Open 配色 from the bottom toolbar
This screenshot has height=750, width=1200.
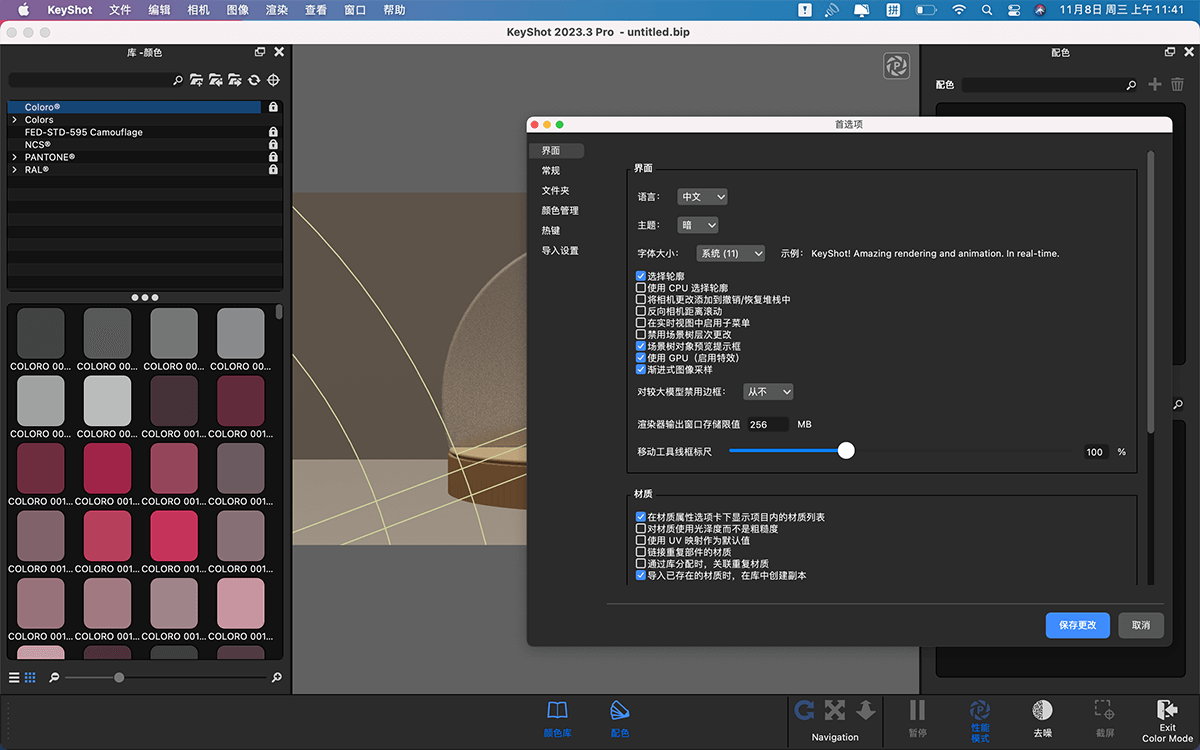point(619,719)
